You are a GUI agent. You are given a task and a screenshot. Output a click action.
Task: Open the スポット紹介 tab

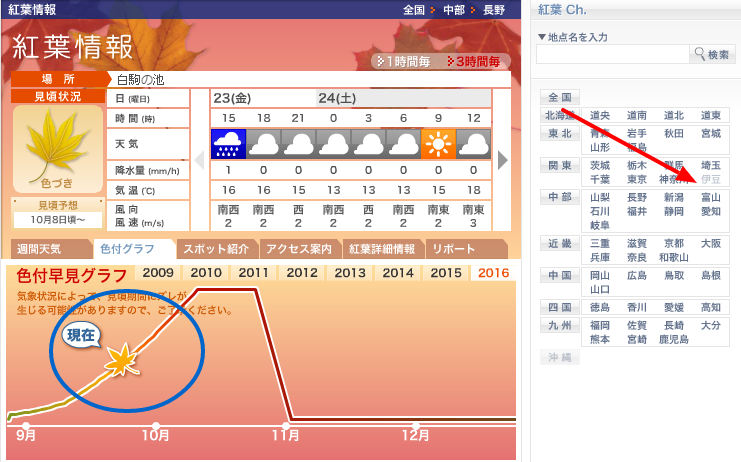pyautogui.click(x=217, y=249)
